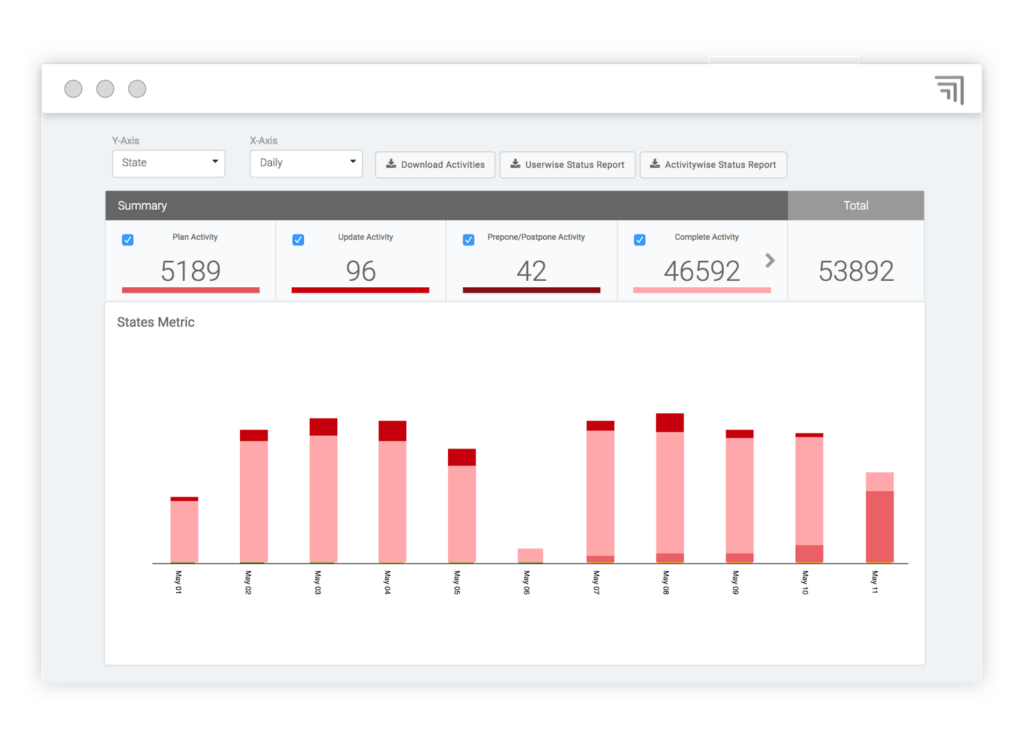The width and height of the screenshot is (1024, 737).
Task: Click the small May 06 bar in States Metric
Action: tap(531, 554)
